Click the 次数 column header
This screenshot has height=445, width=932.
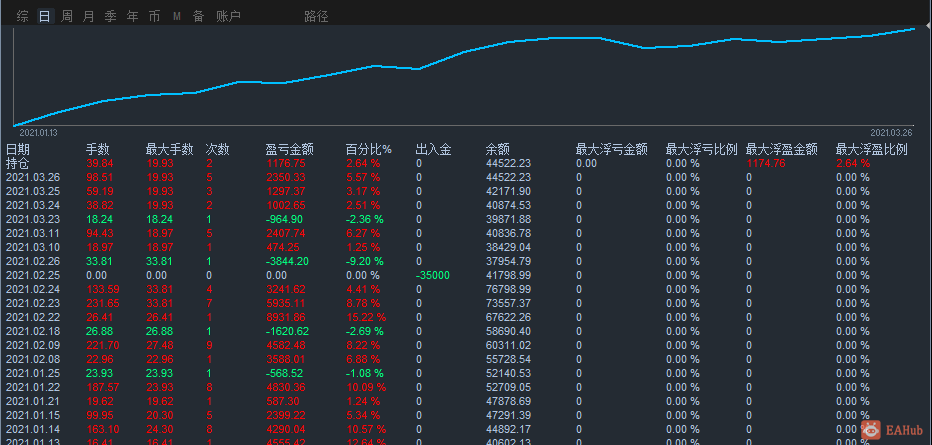(218, 150)
